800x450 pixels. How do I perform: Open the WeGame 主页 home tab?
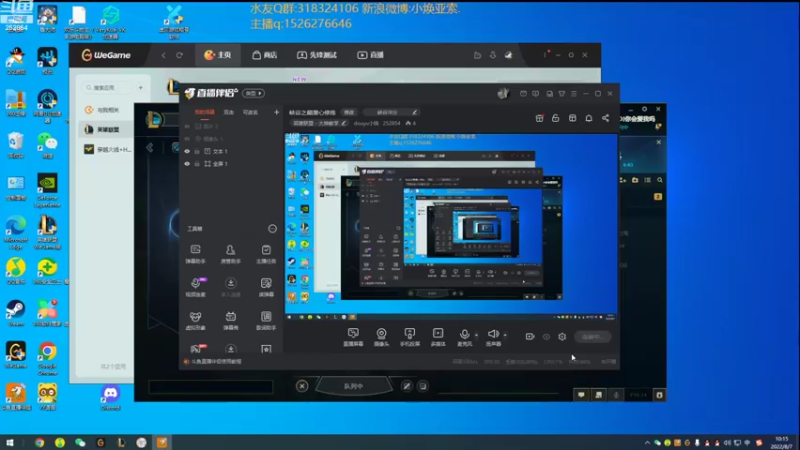coord(217,55)
